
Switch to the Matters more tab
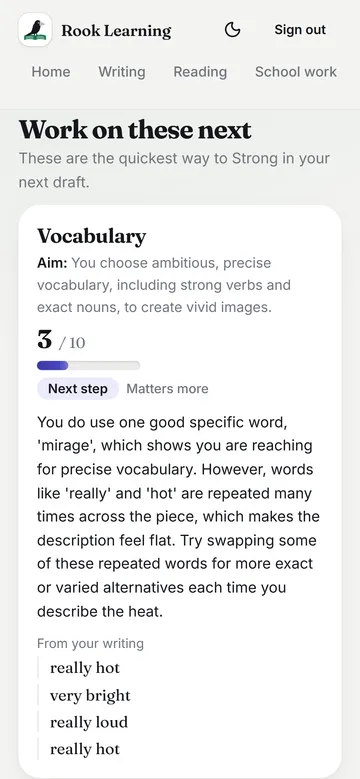[x=167, y=389]
